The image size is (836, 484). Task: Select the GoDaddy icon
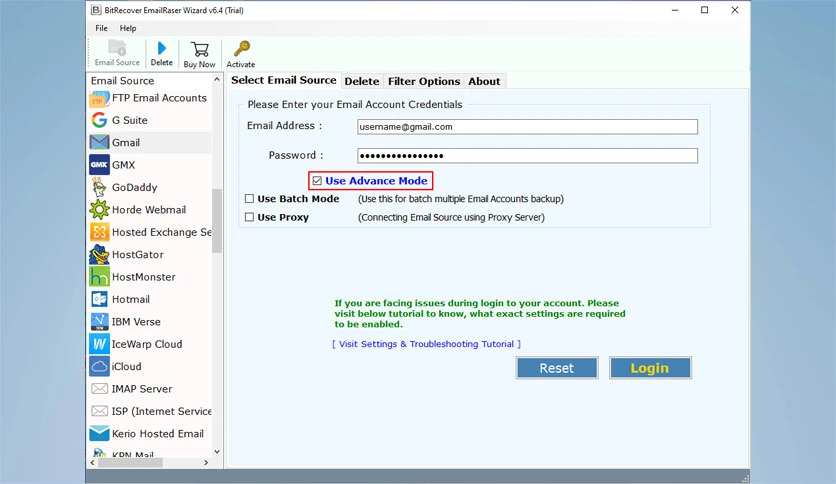pos(99,188)
